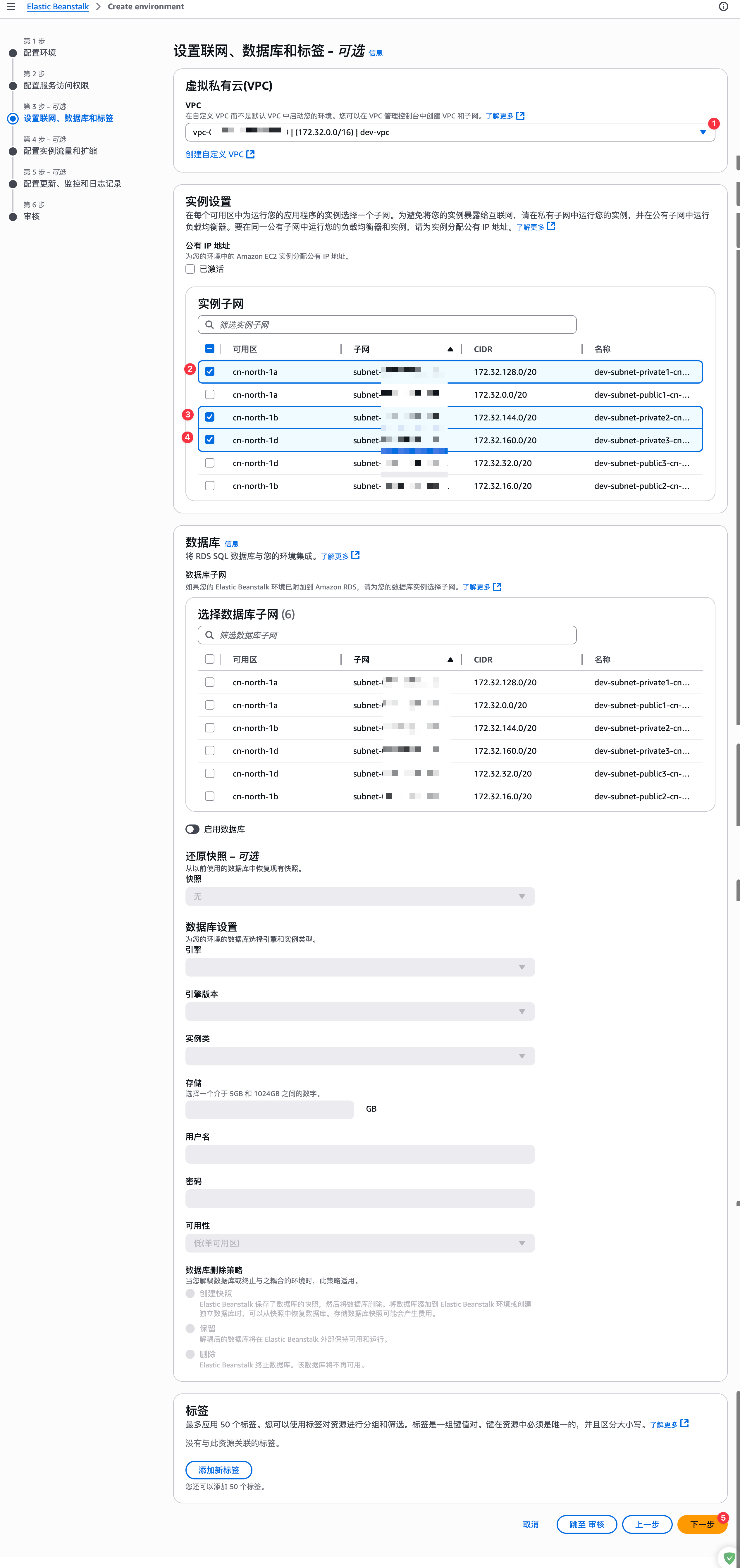740x1568 pixels.
Task: Open external link icon beside 创建自定义 VPC
Action: click(x=250, y=155)
